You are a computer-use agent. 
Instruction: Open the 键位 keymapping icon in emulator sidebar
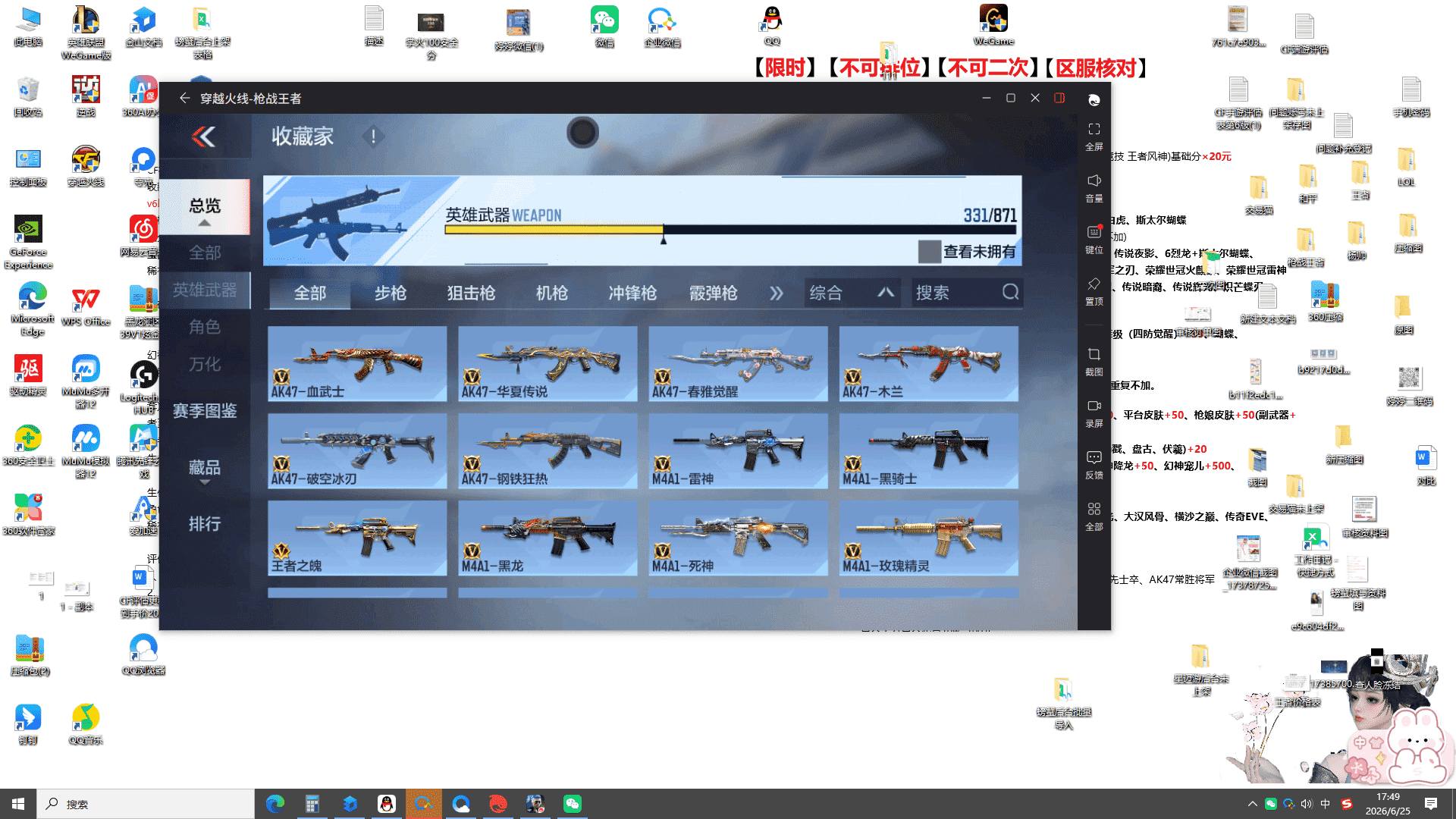coord(1094,232)
